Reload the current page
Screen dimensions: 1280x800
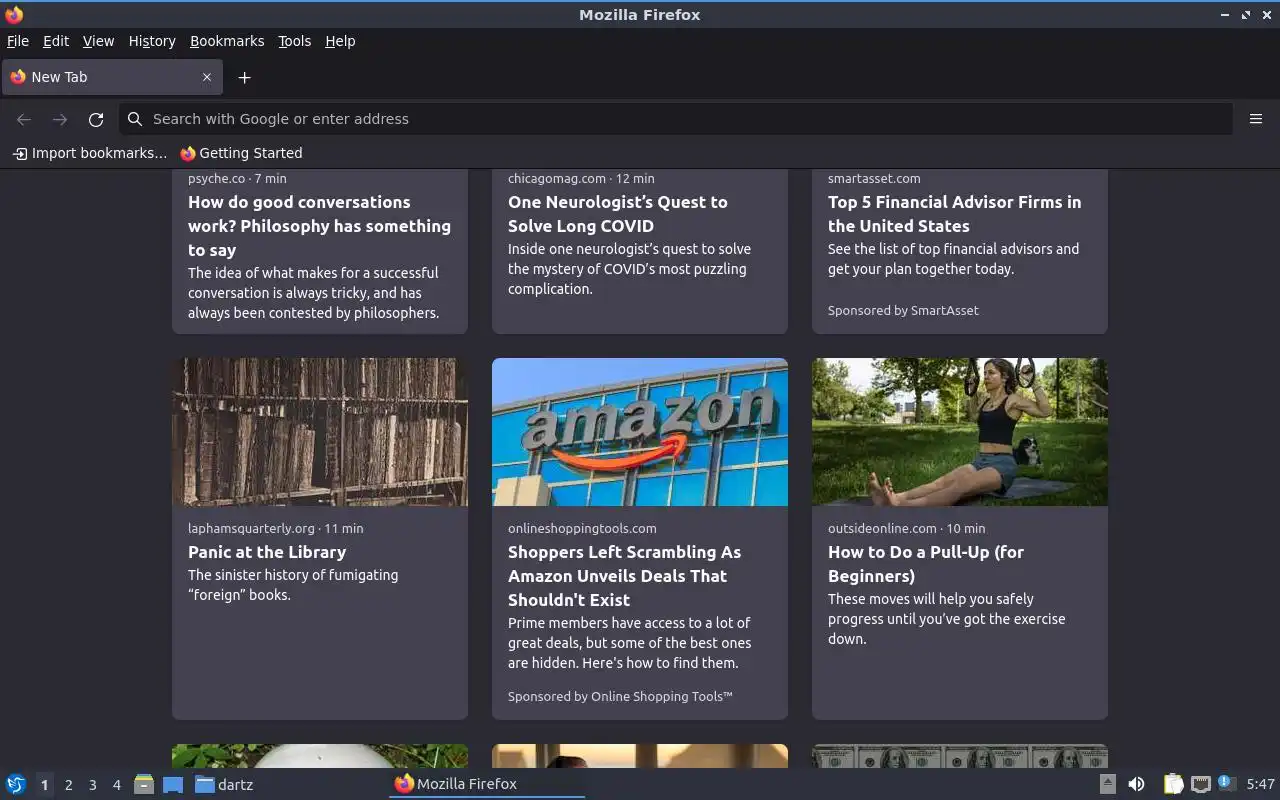96,119
